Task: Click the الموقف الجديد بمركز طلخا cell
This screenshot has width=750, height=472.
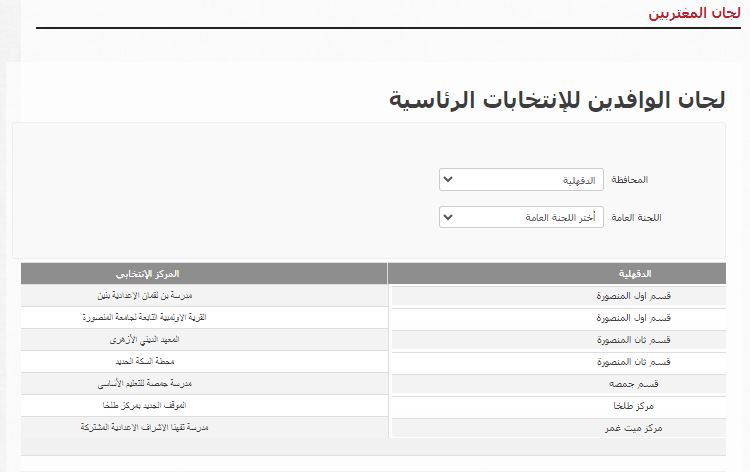Action: [x=204, y=406]
